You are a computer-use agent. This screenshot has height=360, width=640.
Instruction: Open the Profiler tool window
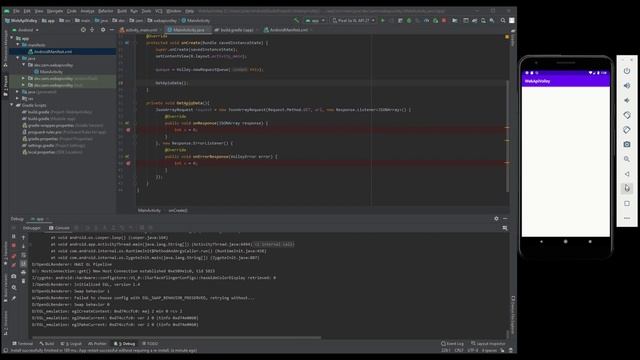pyautogui.click(x=97, y=344)
